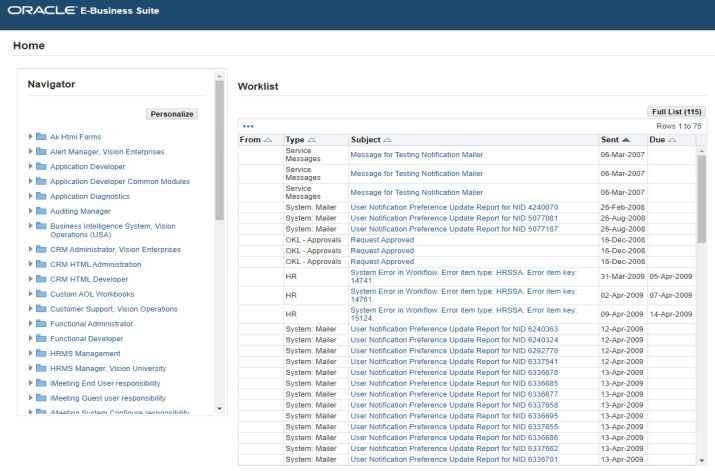Click the HRMS Management folder icon
This screenshot has height=471, width=715.
point(41,354)
